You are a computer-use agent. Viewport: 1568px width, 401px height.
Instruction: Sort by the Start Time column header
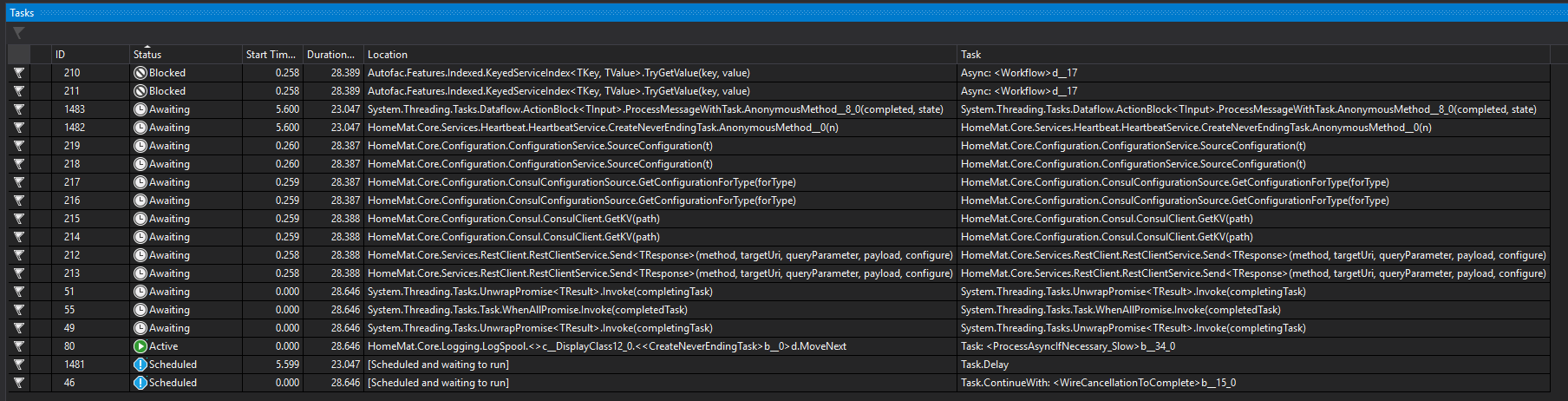(272, 54)
